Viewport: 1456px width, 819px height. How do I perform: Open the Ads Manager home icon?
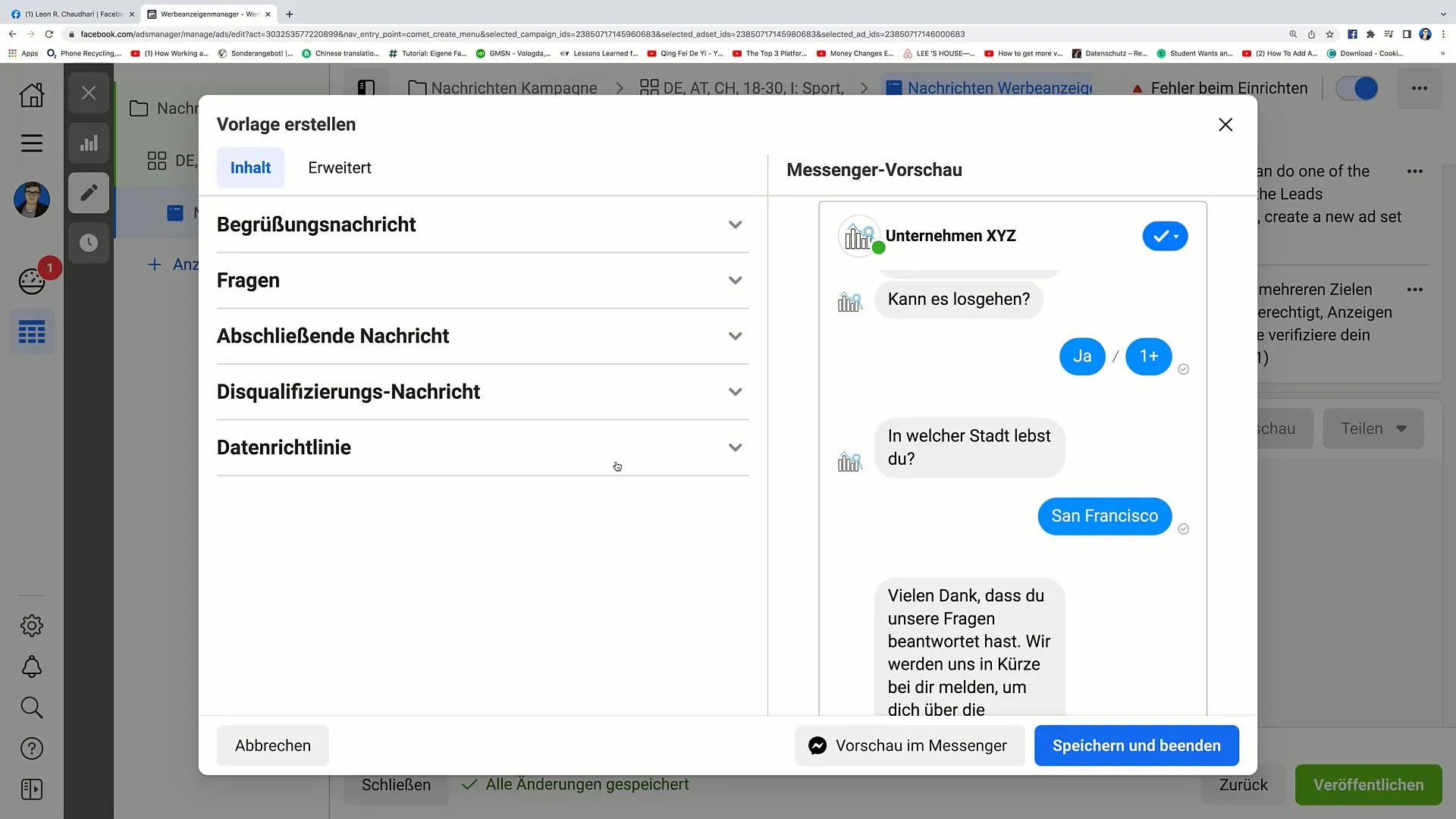pos(32,95)
